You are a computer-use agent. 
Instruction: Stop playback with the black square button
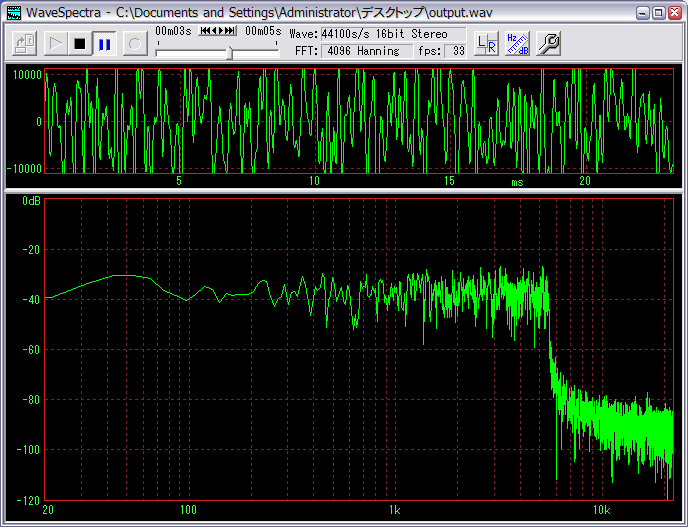click(80, 43)
